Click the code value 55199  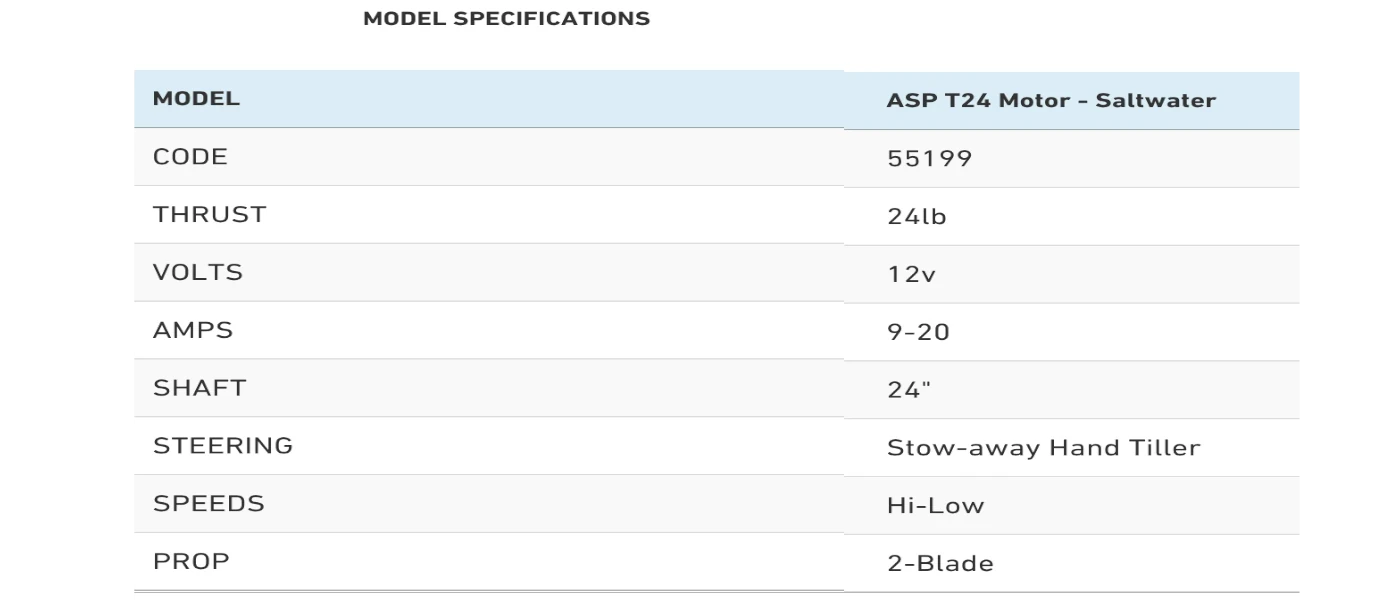click(x=929, y=158)
